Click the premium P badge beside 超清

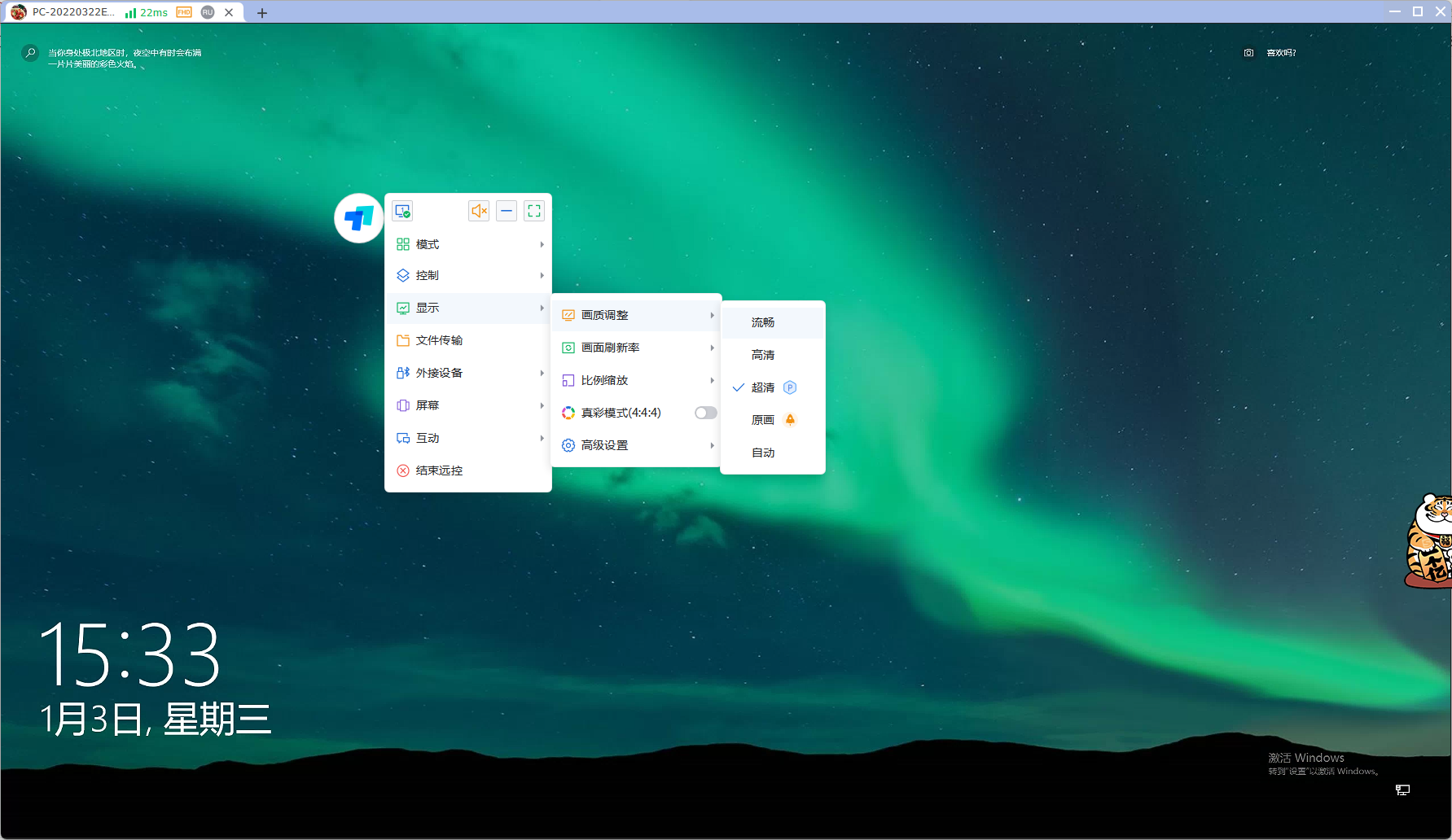click(x=790, y=387)
